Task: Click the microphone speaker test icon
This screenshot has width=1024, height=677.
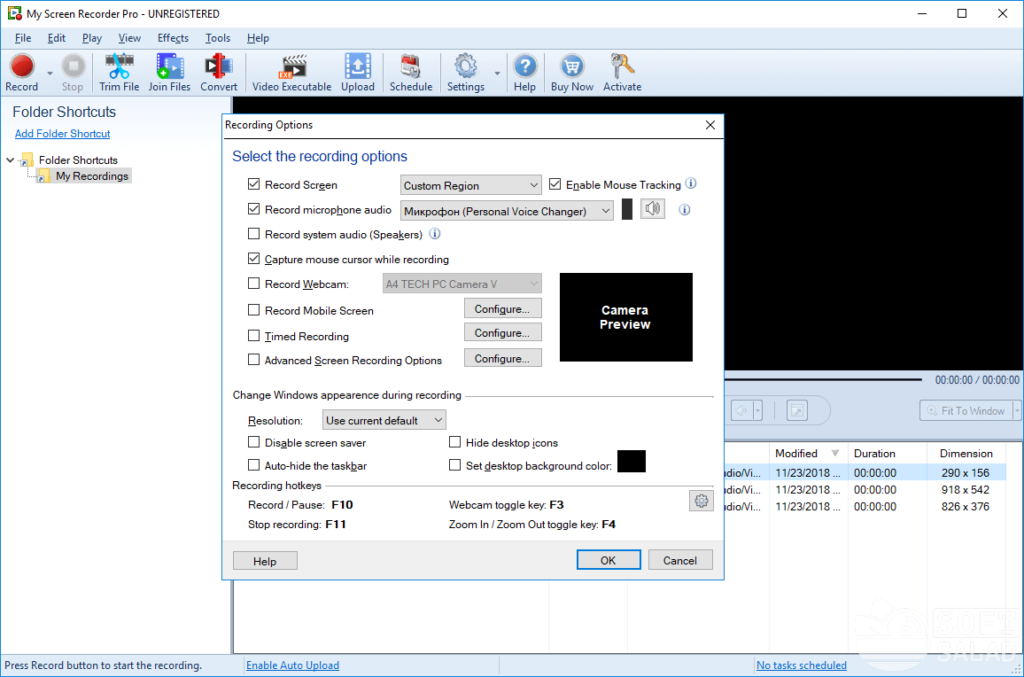Action: (652, 209)
